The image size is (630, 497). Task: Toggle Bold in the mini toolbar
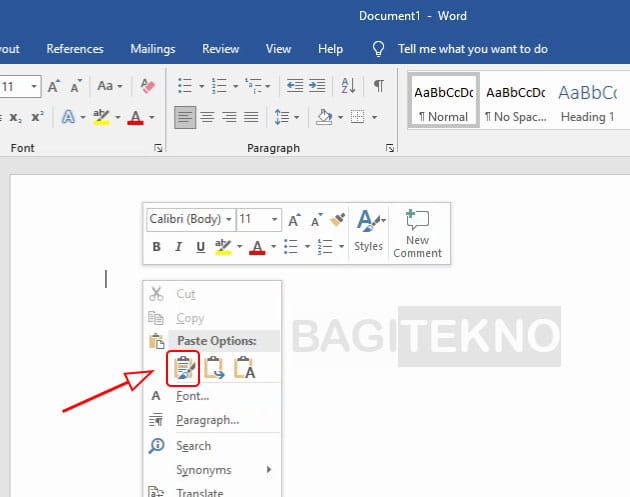click(157, 246)
